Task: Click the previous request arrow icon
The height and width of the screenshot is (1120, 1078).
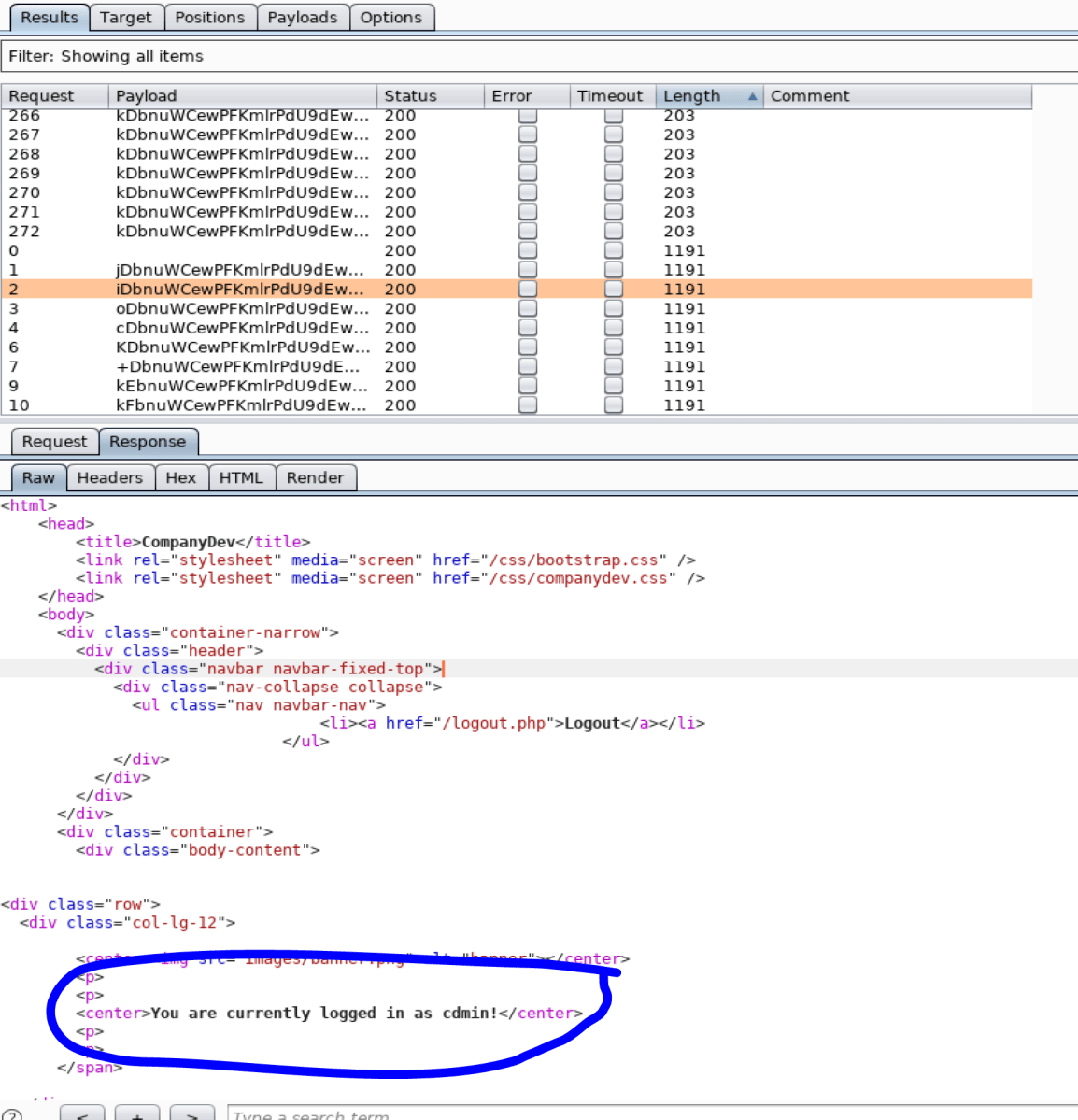Action: (81, 1113)
